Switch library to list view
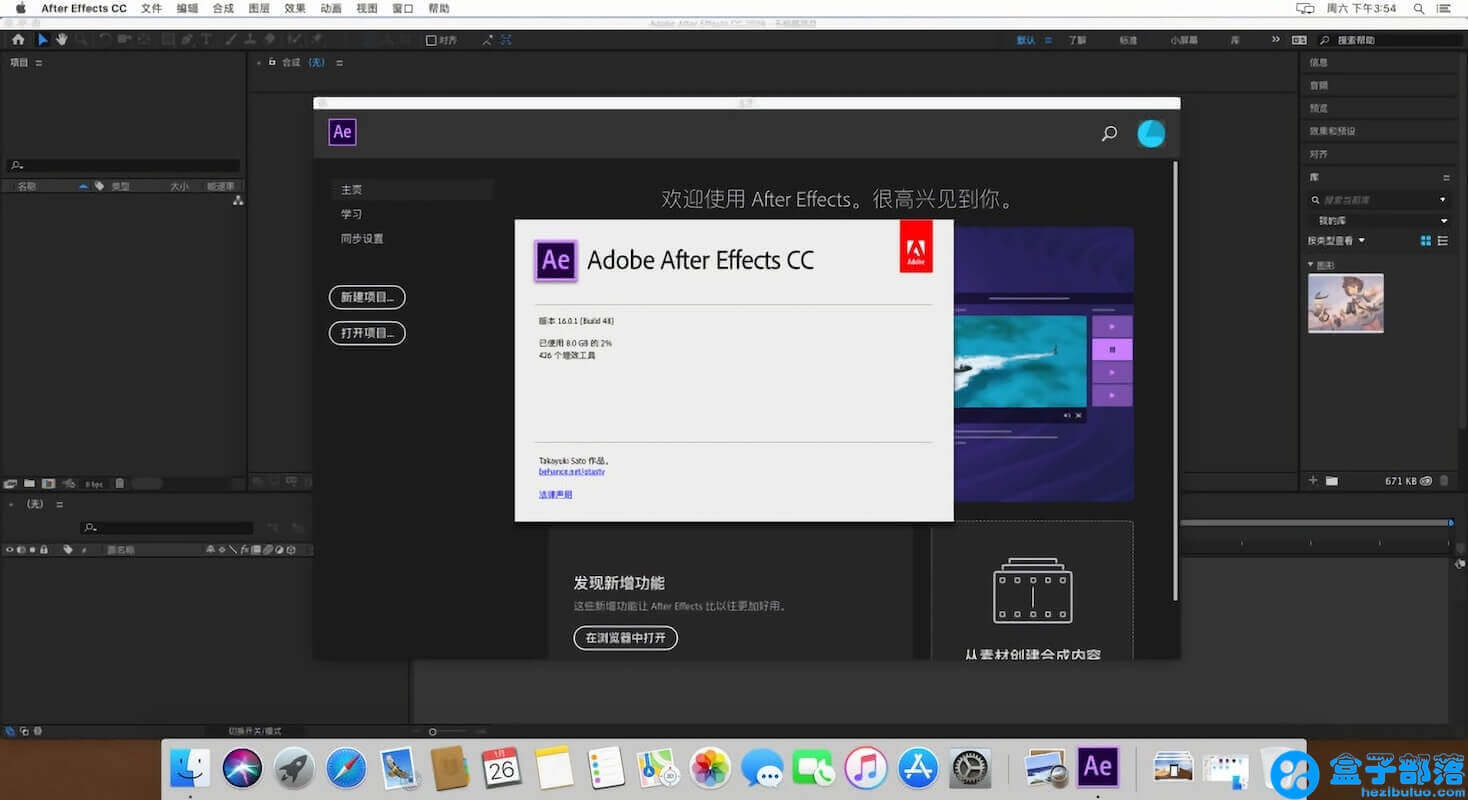The image size is (1468, 800). (1443, 241)
